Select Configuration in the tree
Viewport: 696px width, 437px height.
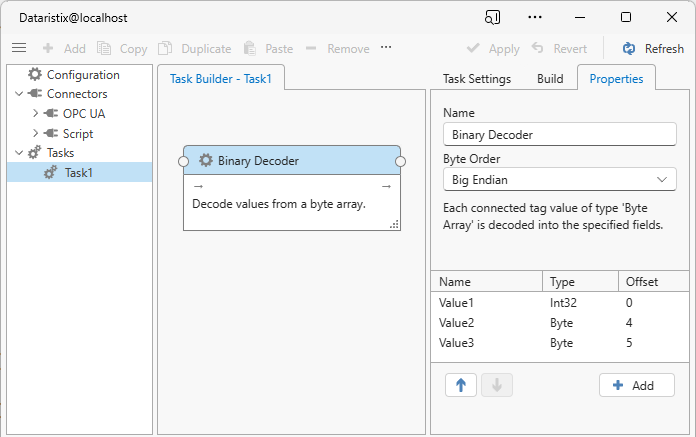[82, 75]
